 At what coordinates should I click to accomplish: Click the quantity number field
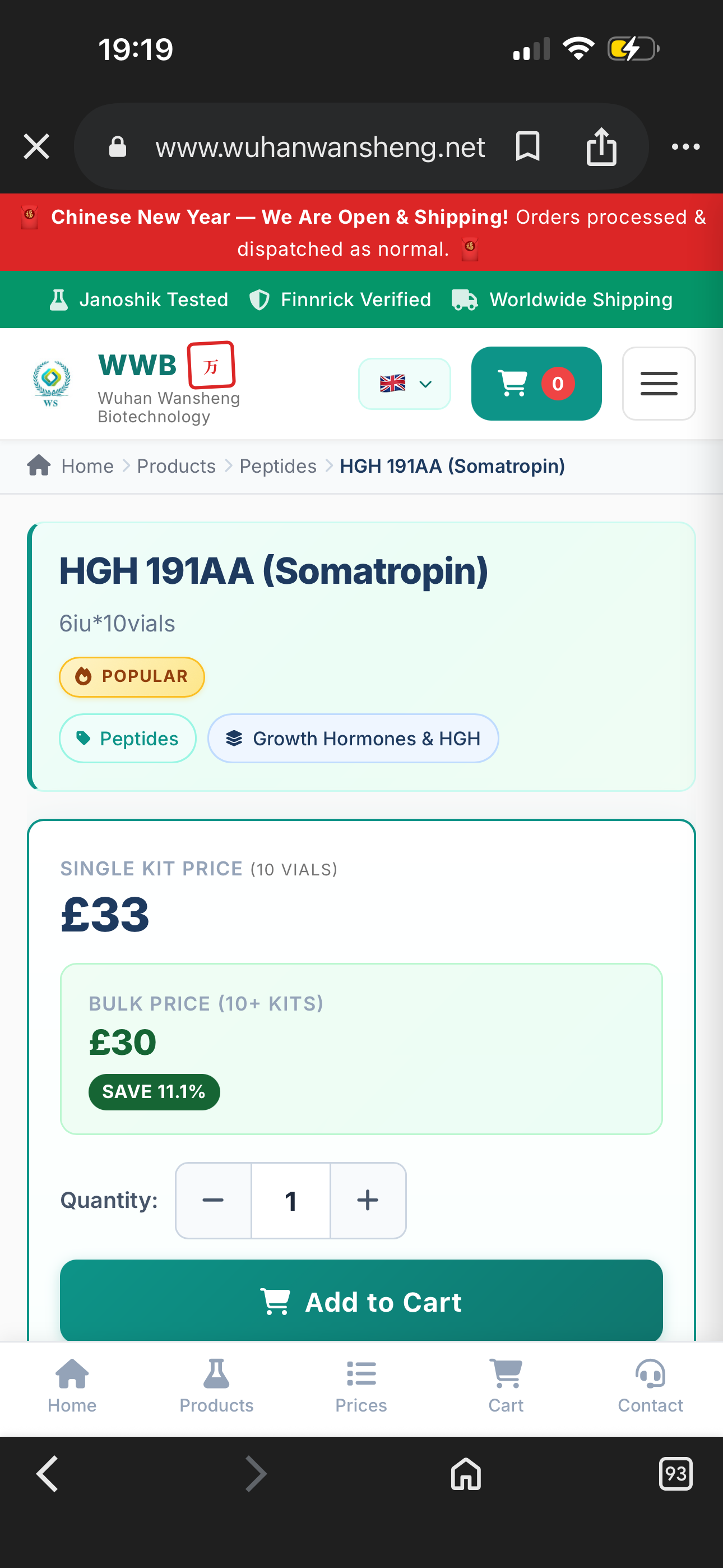coord(291,1200)
